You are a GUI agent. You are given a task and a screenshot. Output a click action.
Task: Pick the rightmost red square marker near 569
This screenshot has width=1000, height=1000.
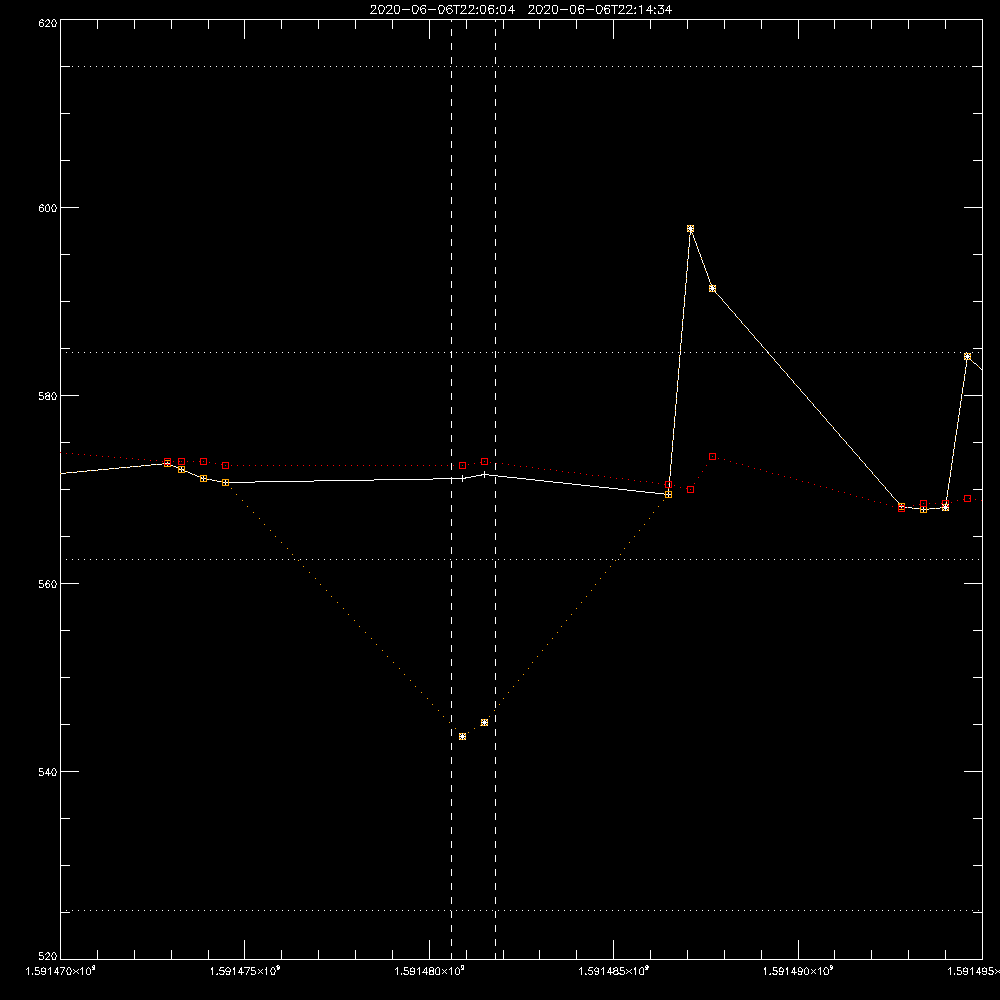click(x=967, y=499)
